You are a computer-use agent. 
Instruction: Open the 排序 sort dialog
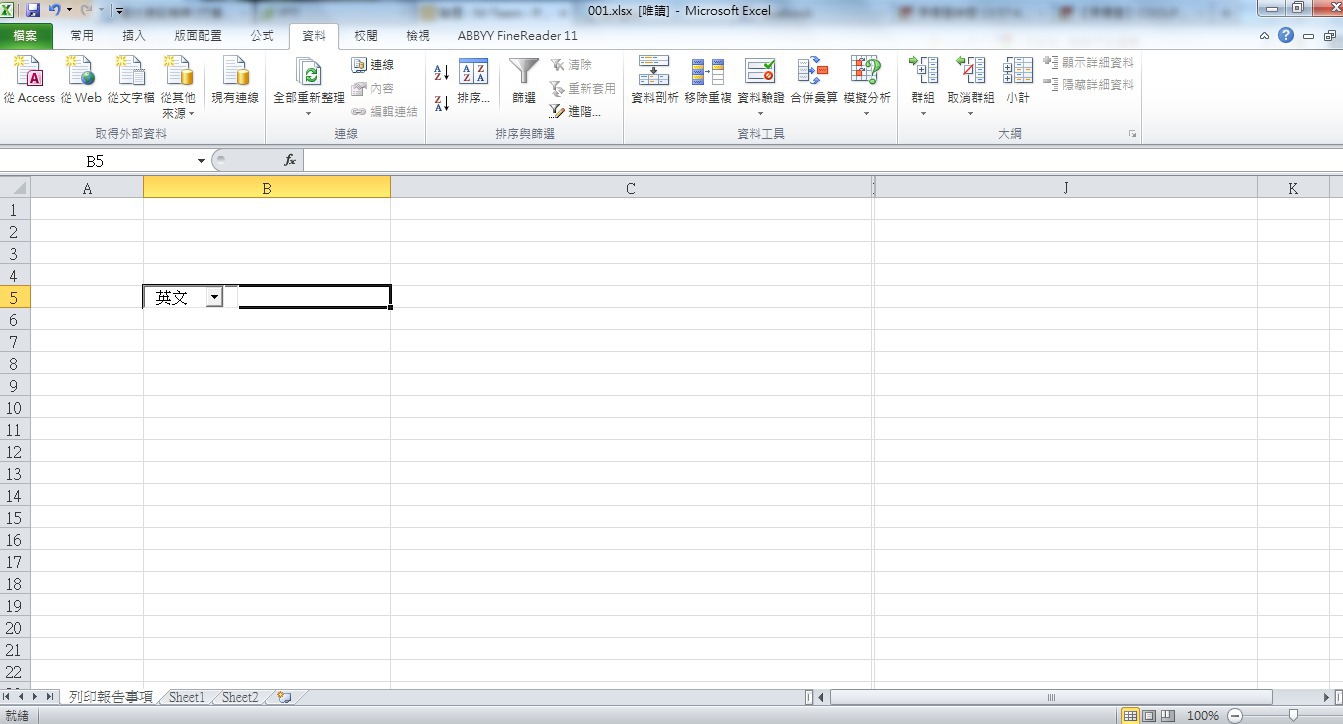point(473,80)
